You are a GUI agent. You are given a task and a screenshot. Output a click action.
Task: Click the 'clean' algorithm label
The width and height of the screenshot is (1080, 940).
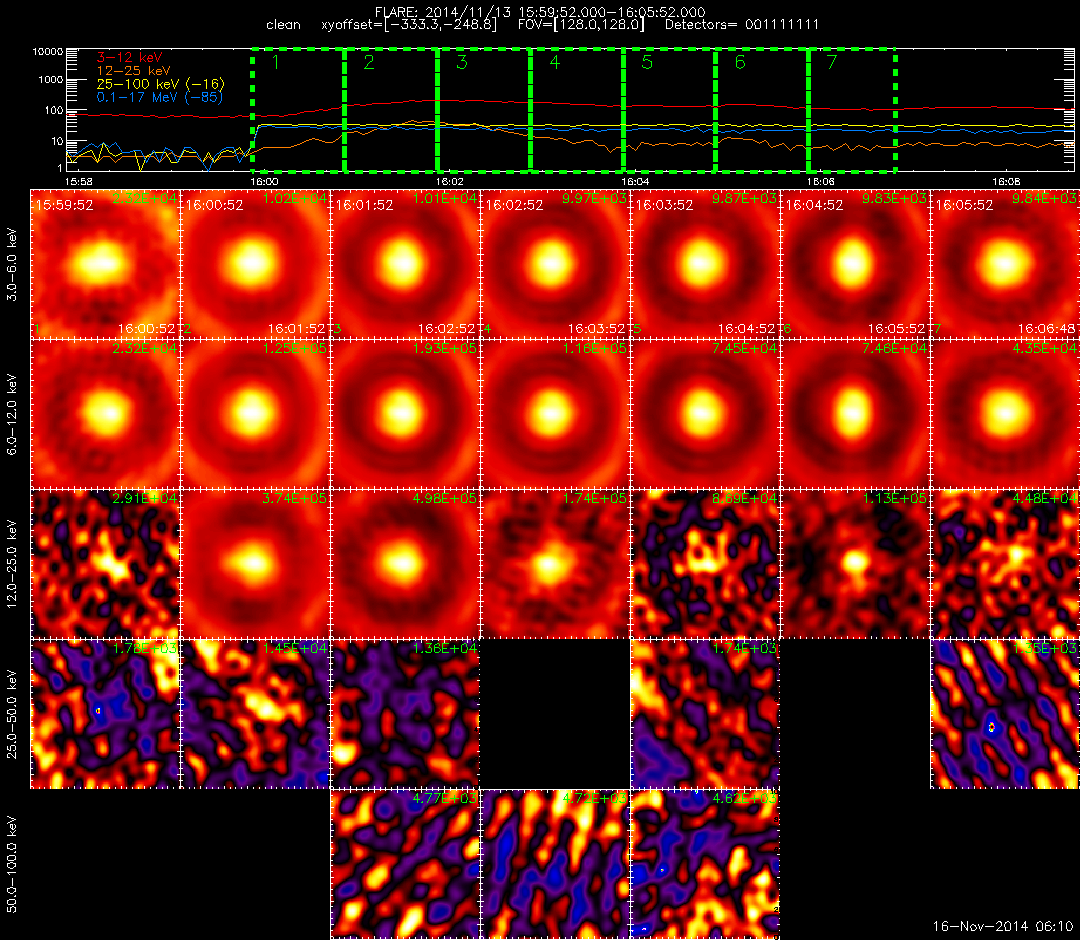coord(283,25)
